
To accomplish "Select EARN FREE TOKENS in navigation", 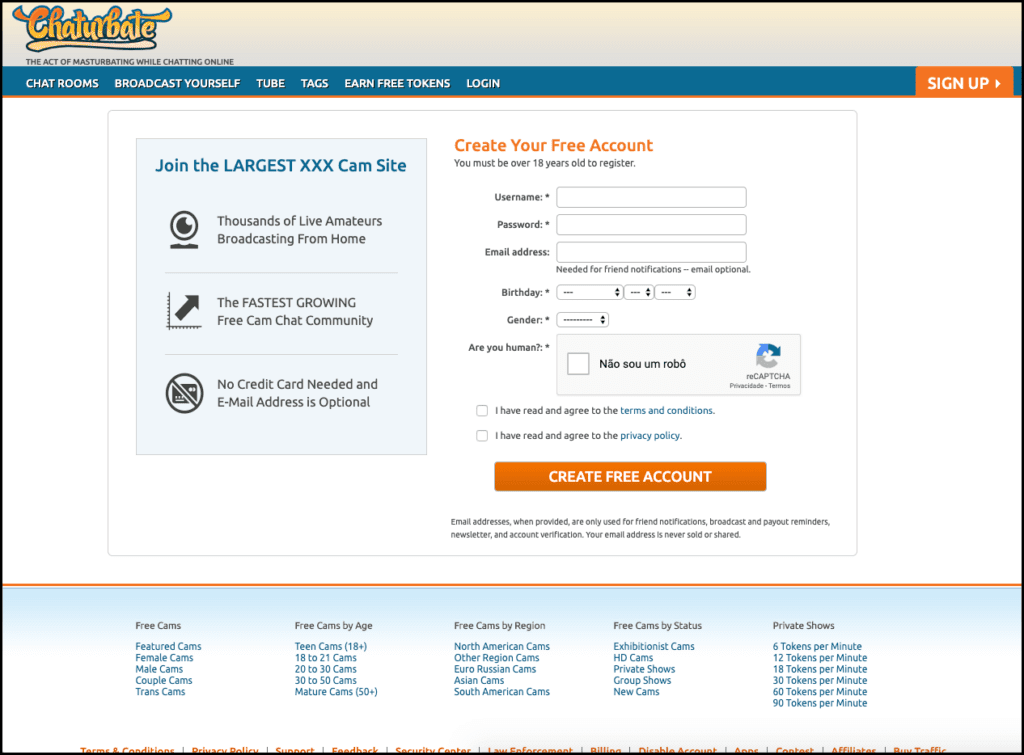I will tap(397, 84).
